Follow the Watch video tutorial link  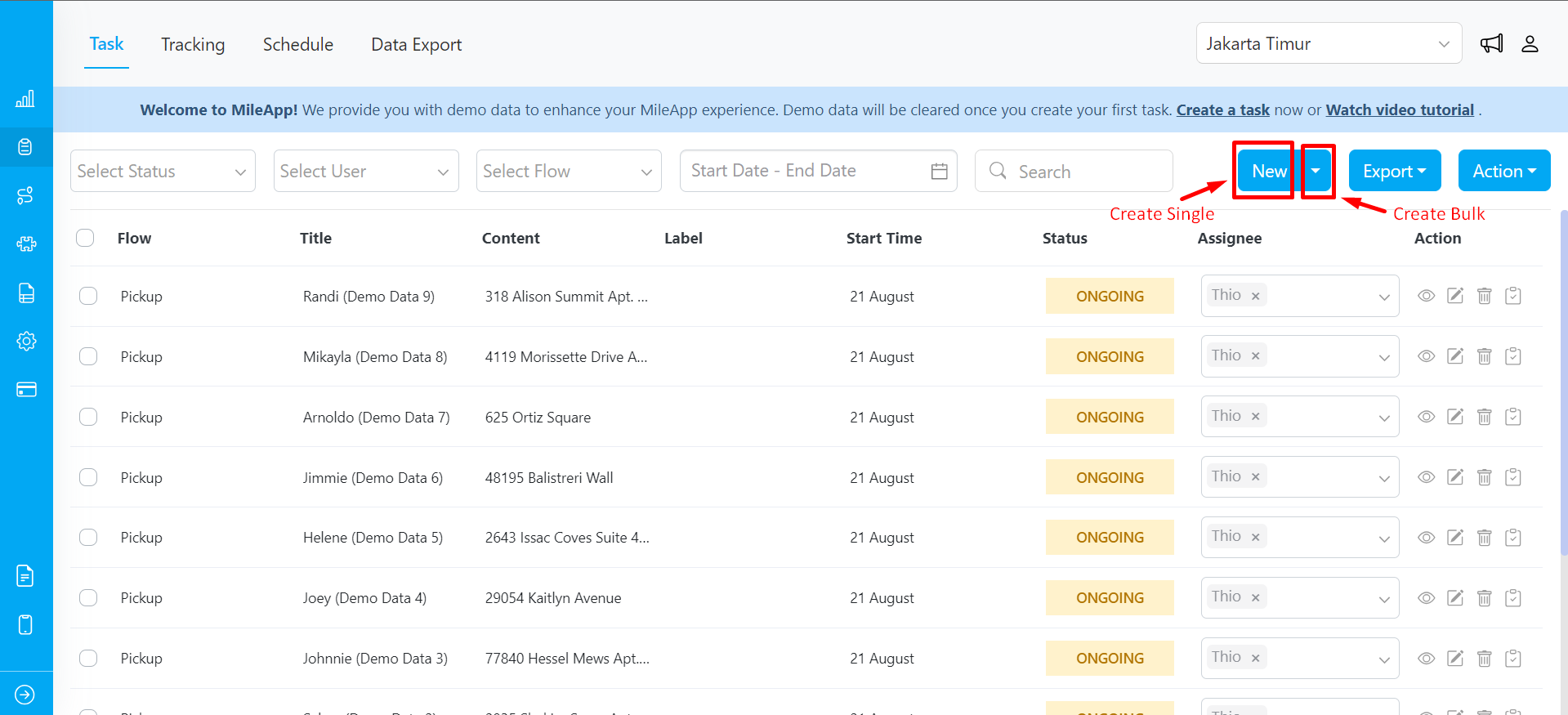pos(1400,109)
